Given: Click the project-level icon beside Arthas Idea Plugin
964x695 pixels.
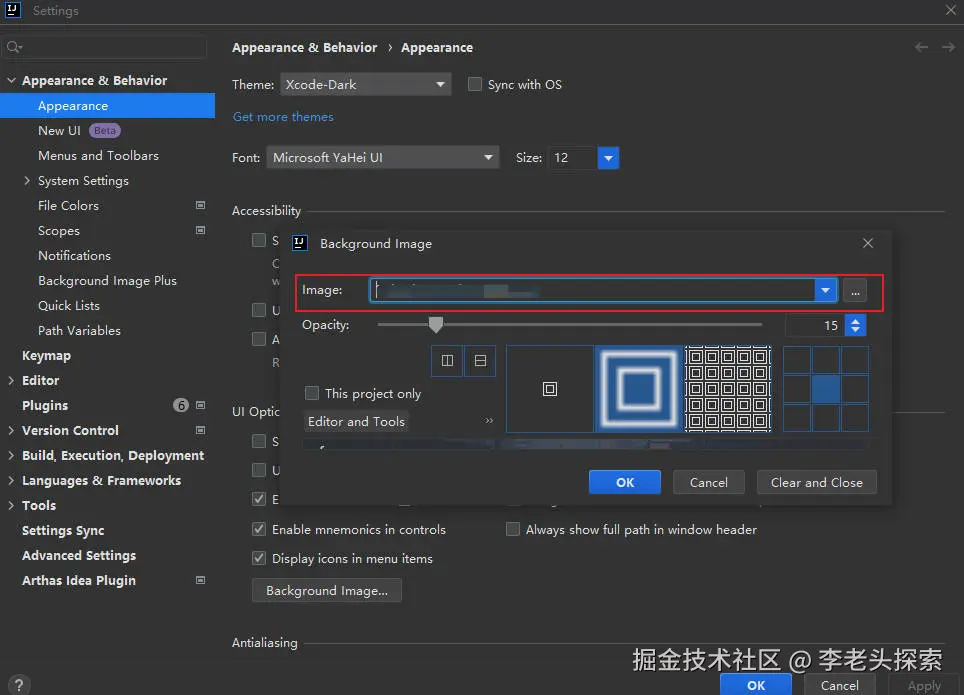Looking at the screenshot, I should (200, 580).
